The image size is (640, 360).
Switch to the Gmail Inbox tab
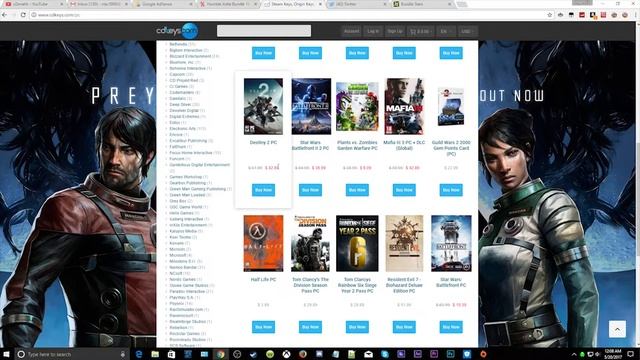click(x=98, y=4)
